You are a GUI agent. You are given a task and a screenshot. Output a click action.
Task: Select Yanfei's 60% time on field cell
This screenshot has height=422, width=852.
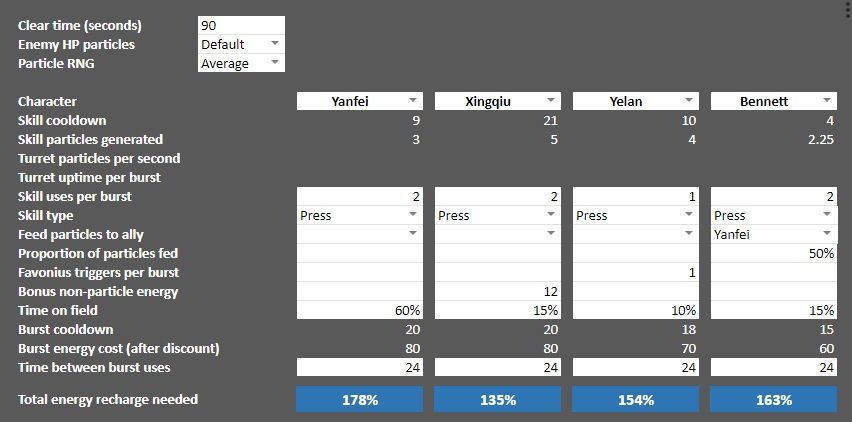[x=360, y=310]
